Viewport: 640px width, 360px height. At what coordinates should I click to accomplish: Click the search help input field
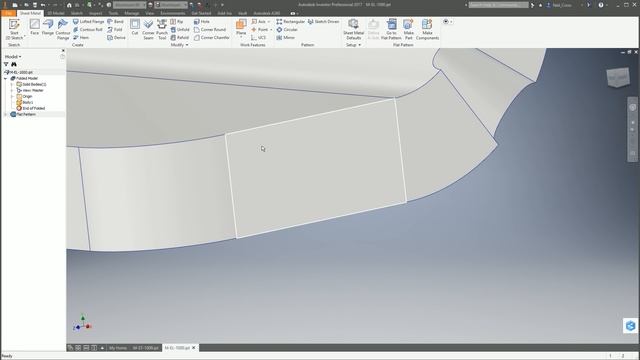click(498, 5)
